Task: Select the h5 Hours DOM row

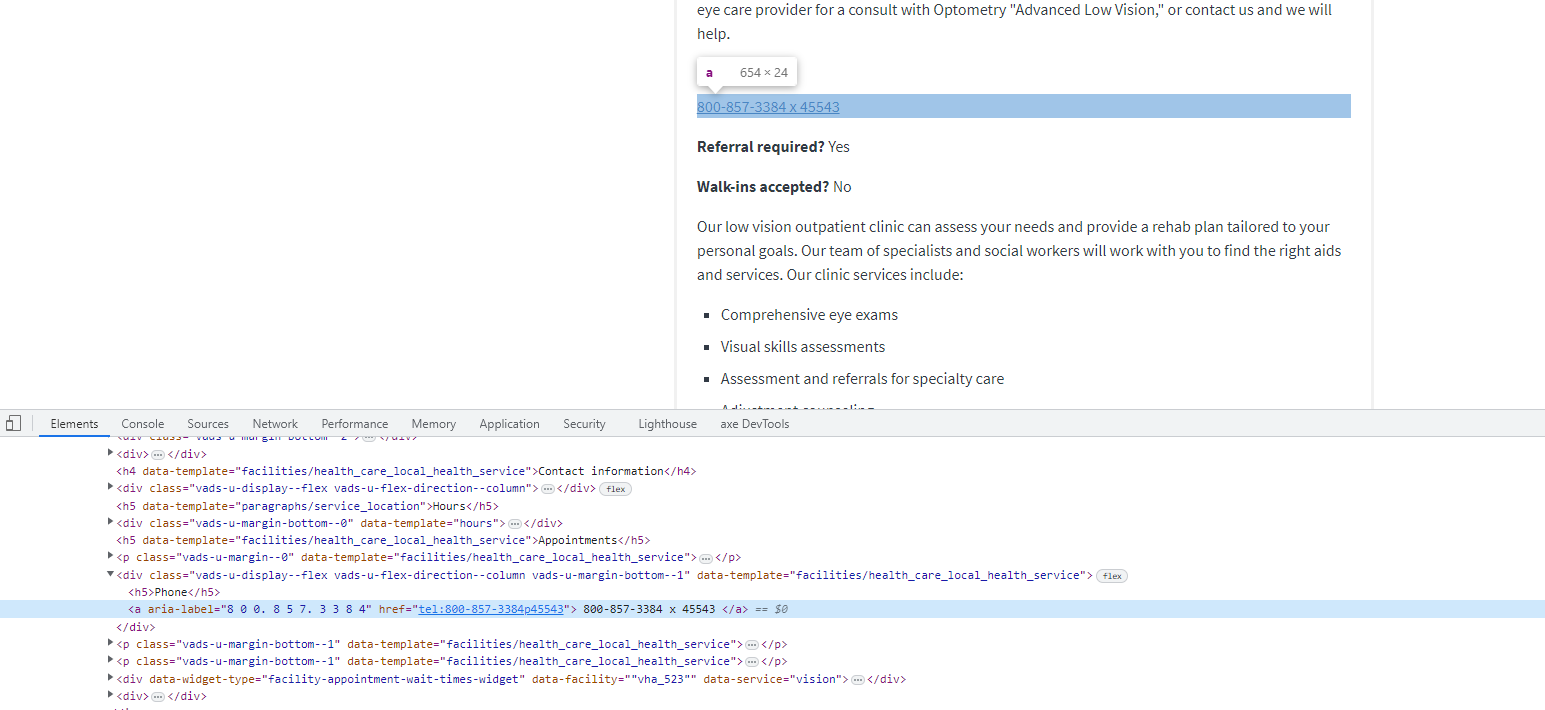Action: point(307,506)
